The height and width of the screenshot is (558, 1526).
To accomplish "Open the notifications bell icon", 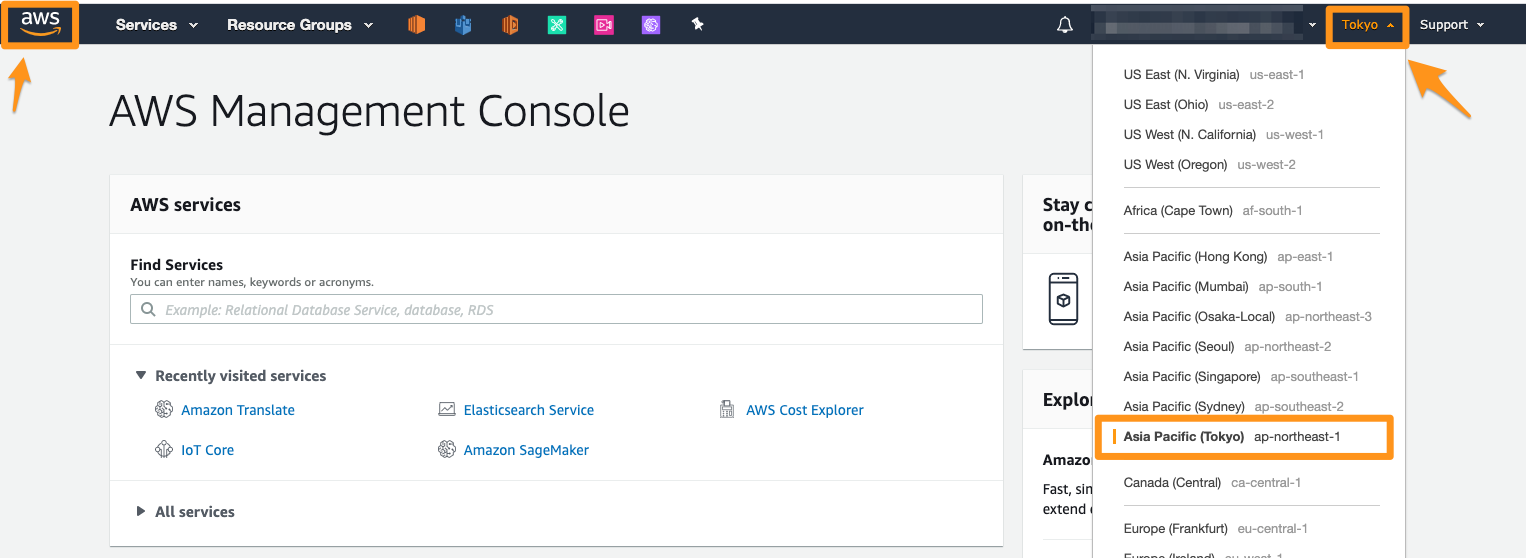I will pos(1065,25).
